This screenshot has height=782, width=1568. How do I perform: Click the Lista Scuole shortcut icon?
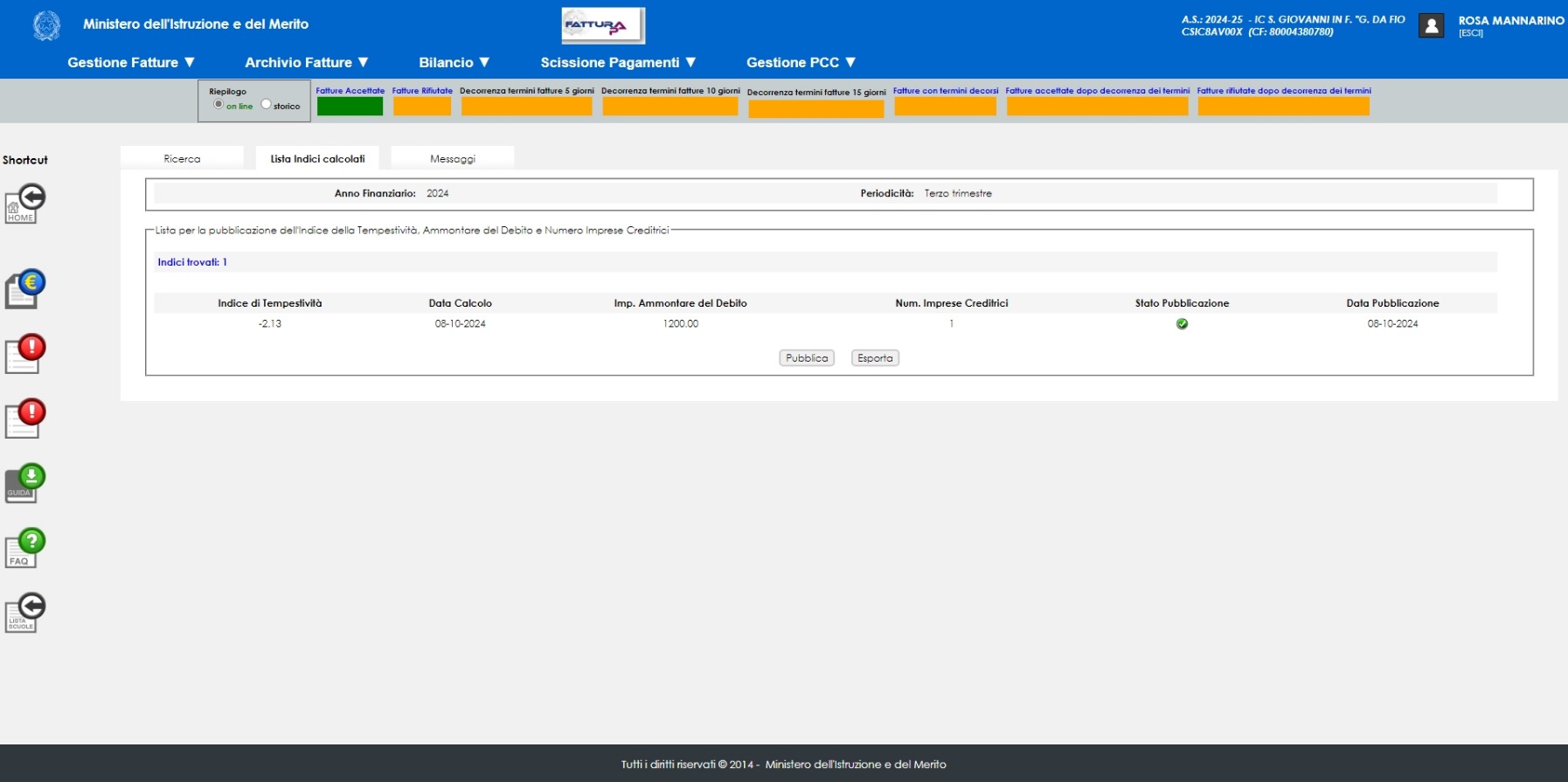click(x=24, y=612)
